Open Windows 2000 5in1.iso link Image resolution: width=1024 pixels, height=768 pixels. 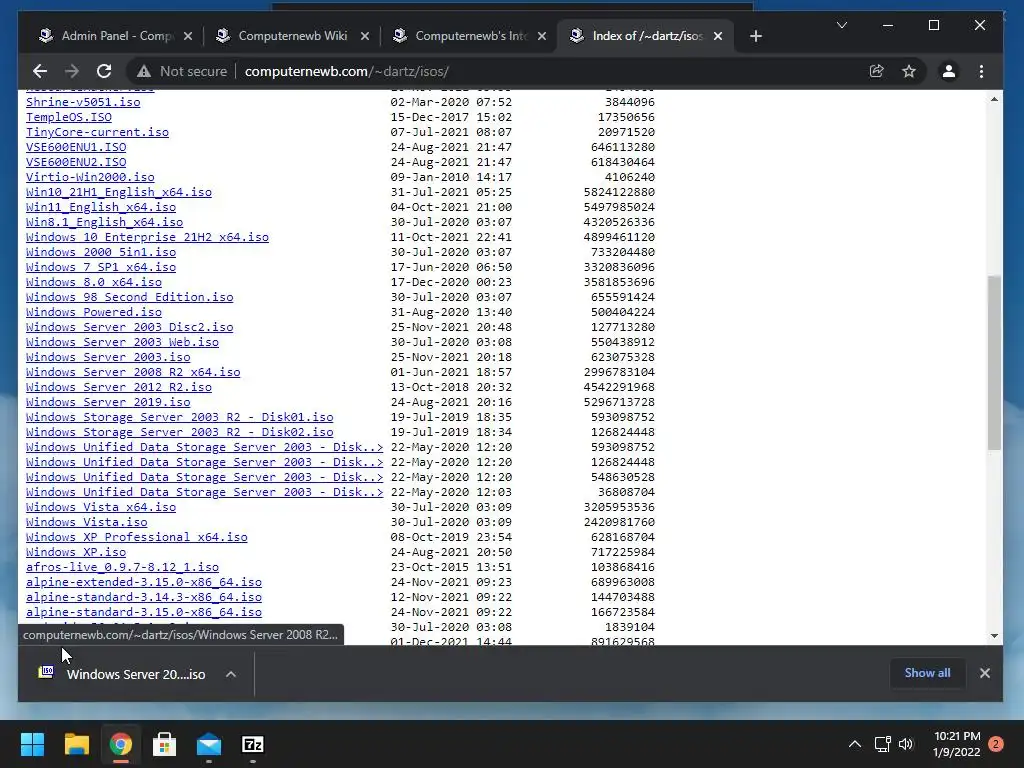pos(101,252)
